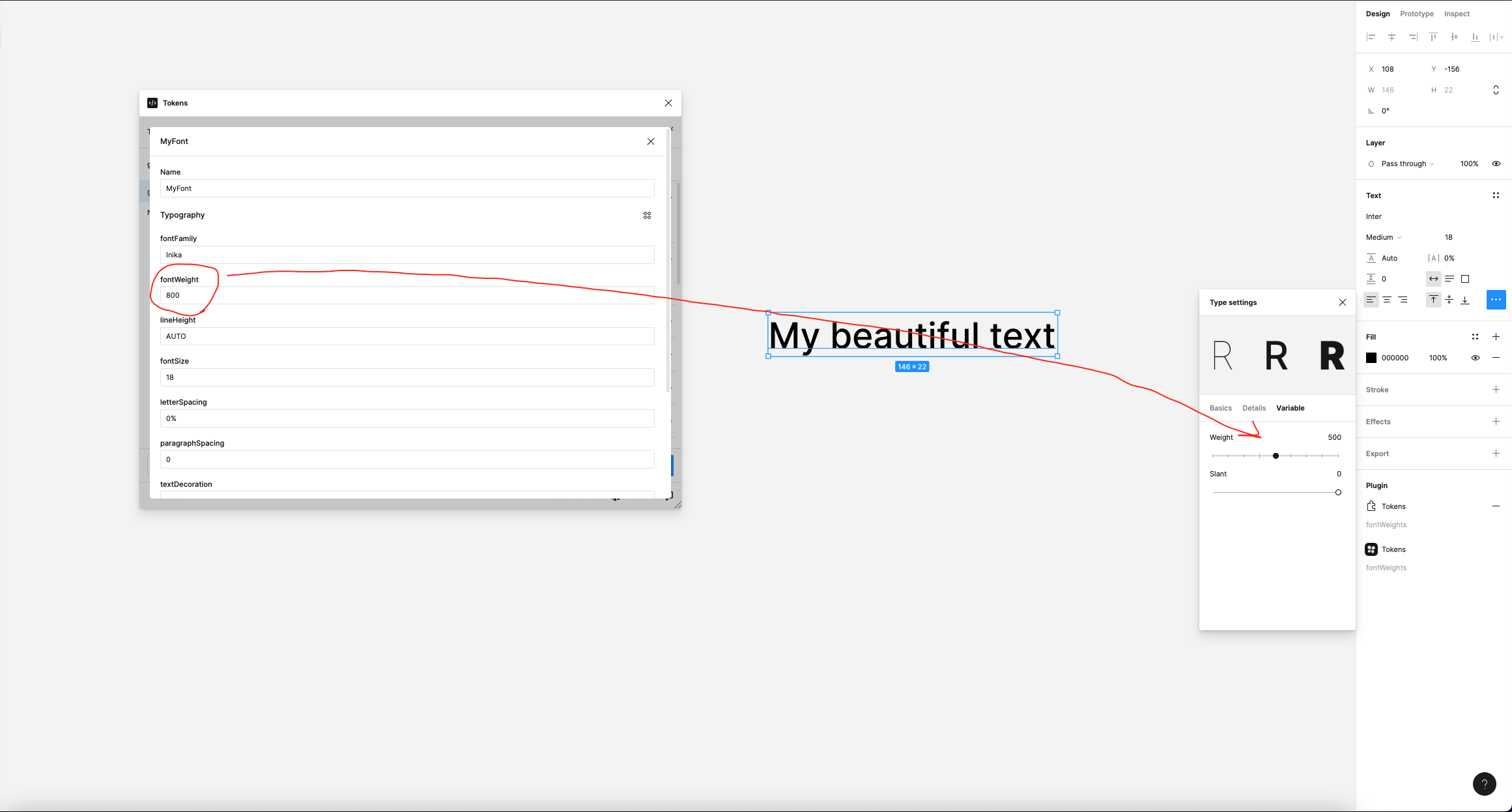This screenshot has height=812, width=1512.
Task: Open the Text style options with four-dot icon
Action: tap(1496, 195)
